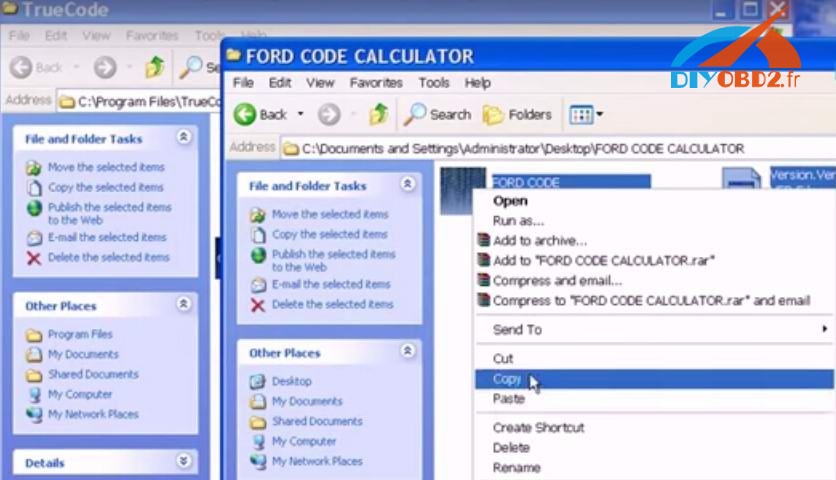Open Edit menu in FORD CODE CALCULATOR window
The image size is (836, 480).
[280, 83]
